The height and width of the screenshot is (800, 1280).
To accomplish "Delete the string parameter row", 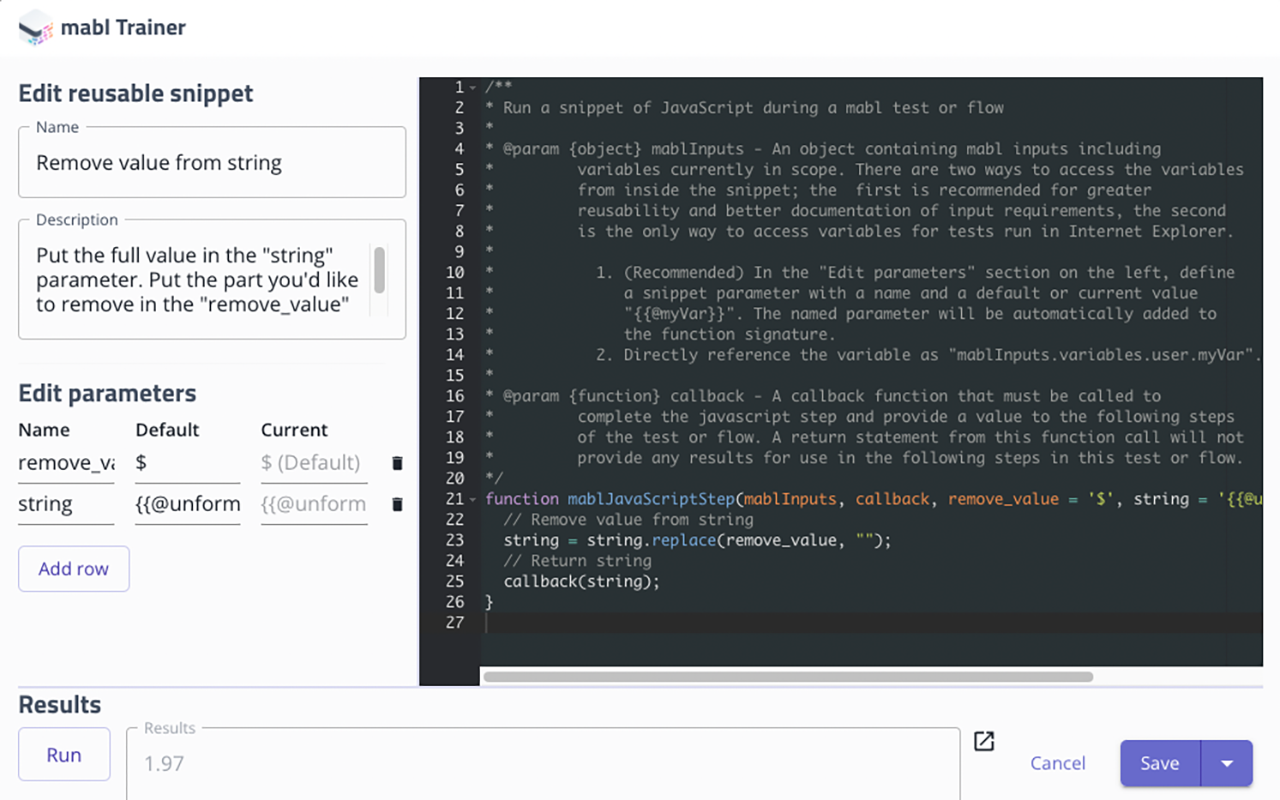I will (x=397, y=504).
